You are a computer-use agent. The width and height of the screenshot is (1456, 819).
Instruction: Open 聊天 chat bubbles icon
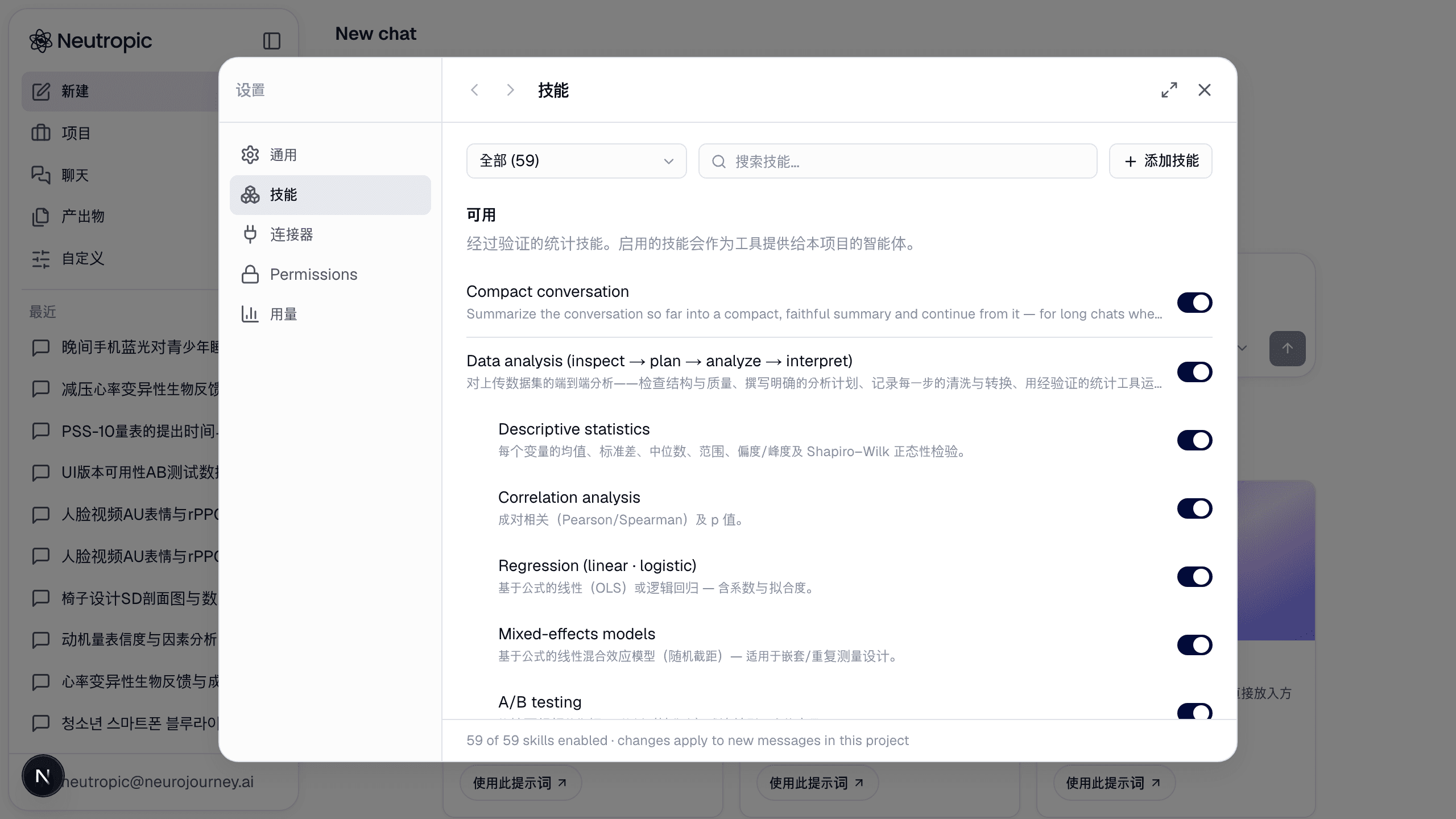[41, 175]
